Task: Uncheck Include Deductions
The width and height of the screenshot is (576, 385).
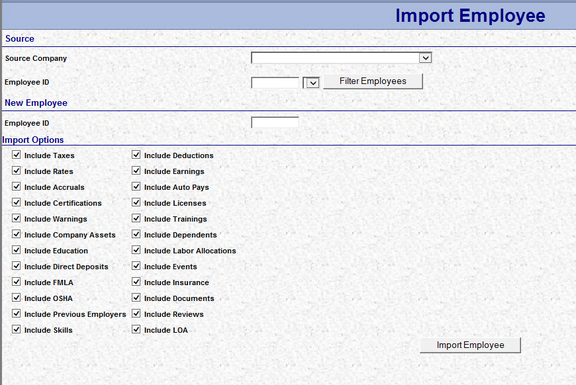Action: pyautogui.click(x=136, y=155)
